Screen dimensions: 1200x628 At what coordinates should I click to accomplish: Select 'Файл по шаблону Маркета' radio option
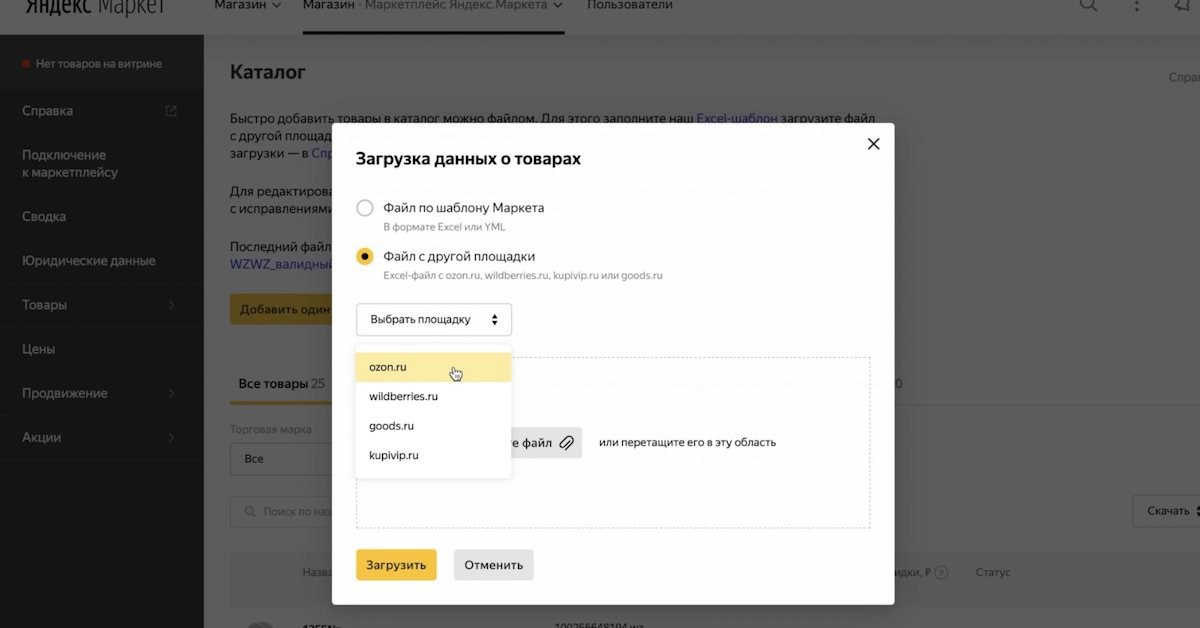click(x=365, y=208)
